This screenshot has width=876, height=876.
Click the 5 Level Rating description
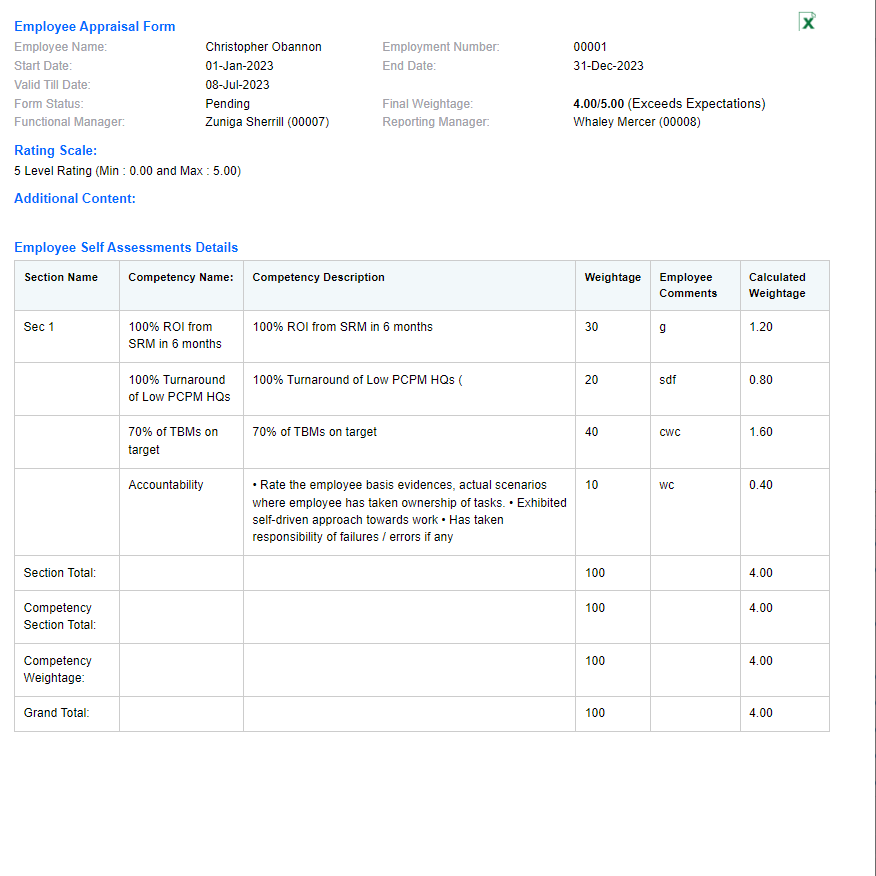[127, 171]
